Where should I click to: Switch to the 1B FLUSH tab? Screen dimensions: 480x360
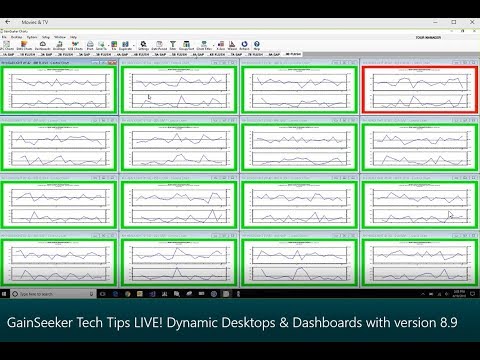click(27, 54)
